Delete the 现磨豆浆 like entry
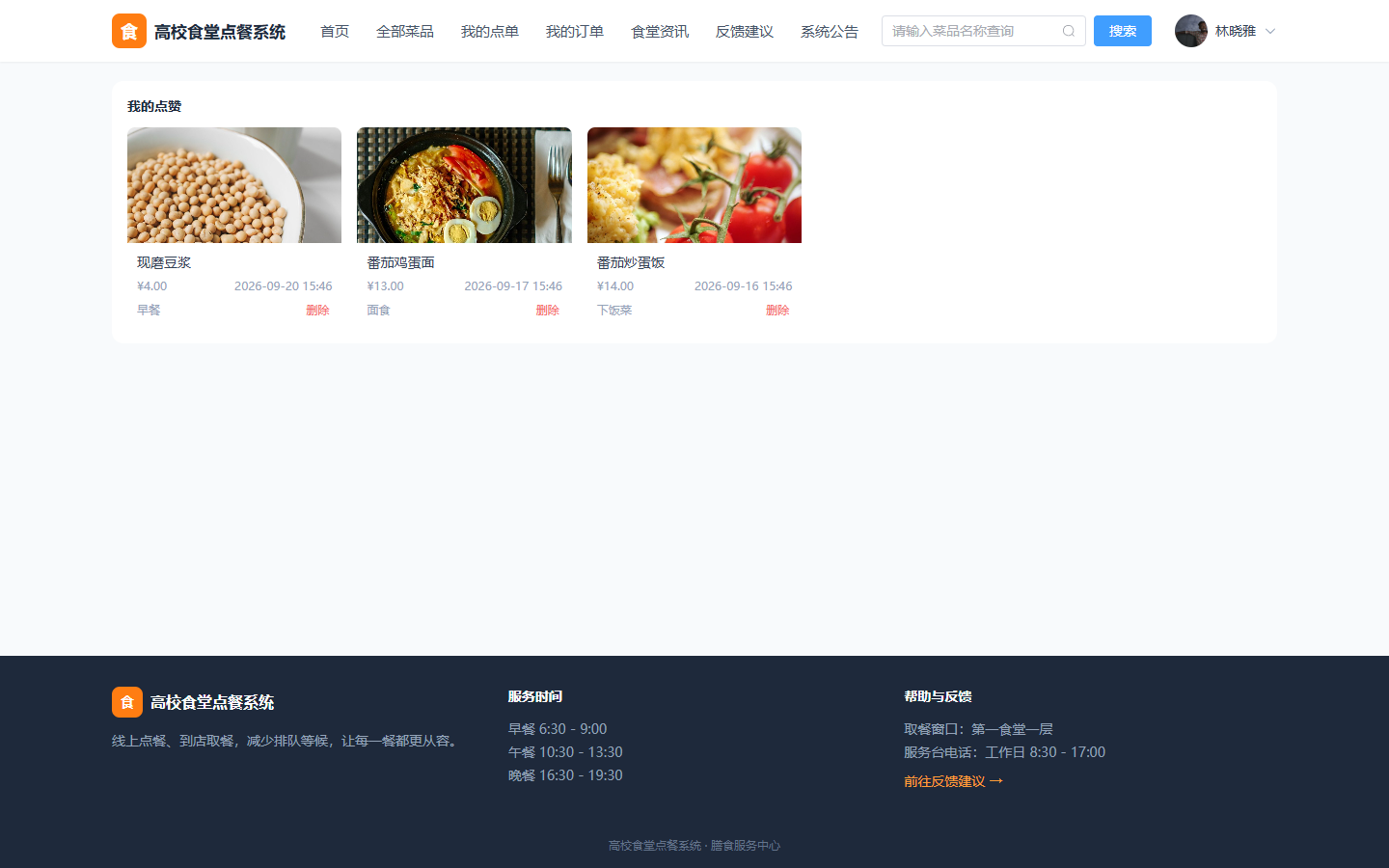Image resolution: width=1389 pixels, height=868 pixels. [x=317, y=310]
